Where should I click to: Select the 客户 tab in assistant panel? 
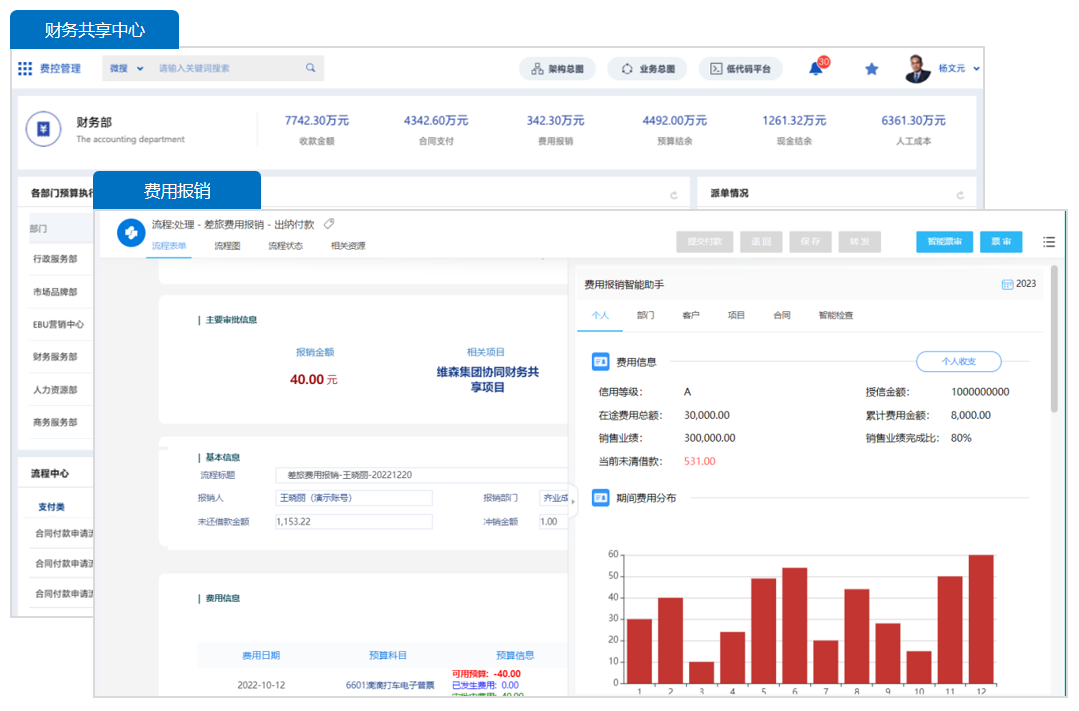(691, 315)
